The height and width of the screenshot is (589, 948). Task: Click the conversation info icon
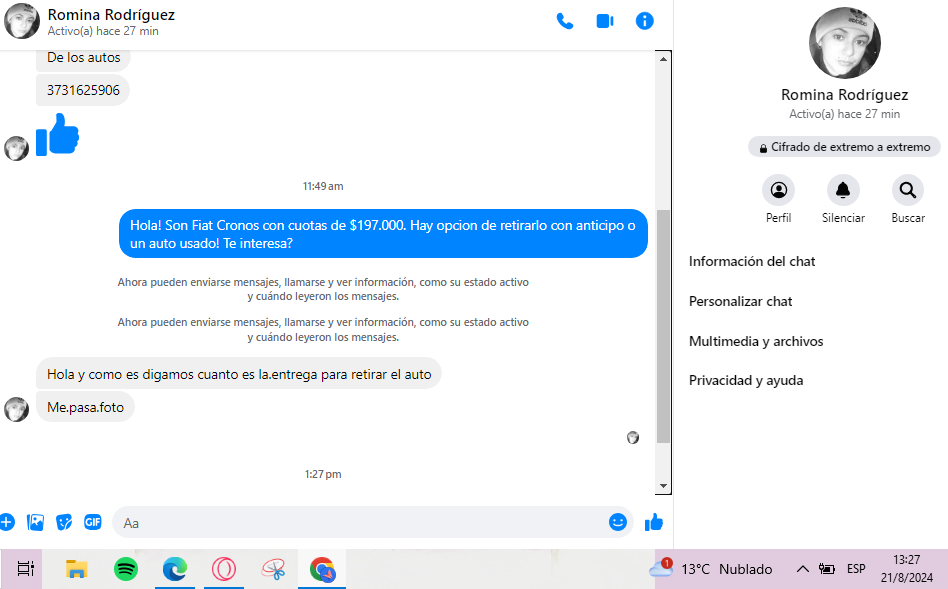[x=645, y=21]
